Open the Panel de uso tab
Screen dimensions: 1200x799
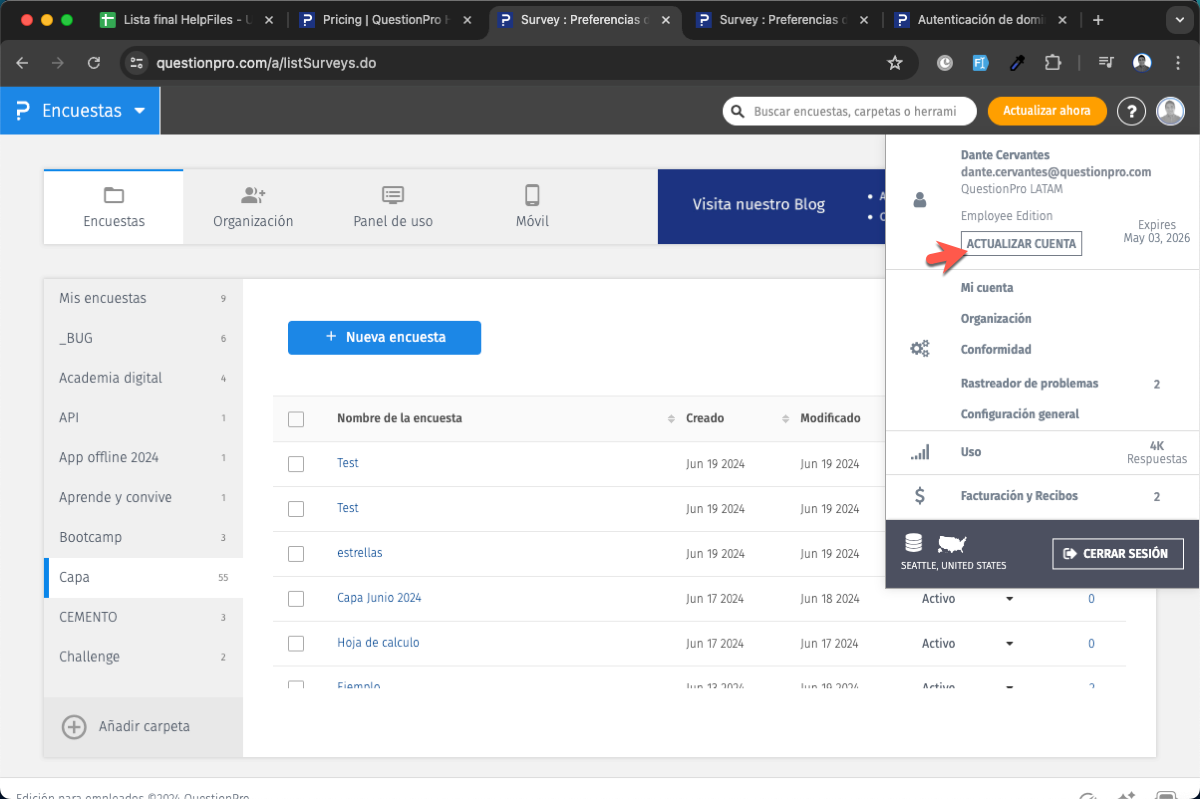pyautogui.click(x=393, y=207)
